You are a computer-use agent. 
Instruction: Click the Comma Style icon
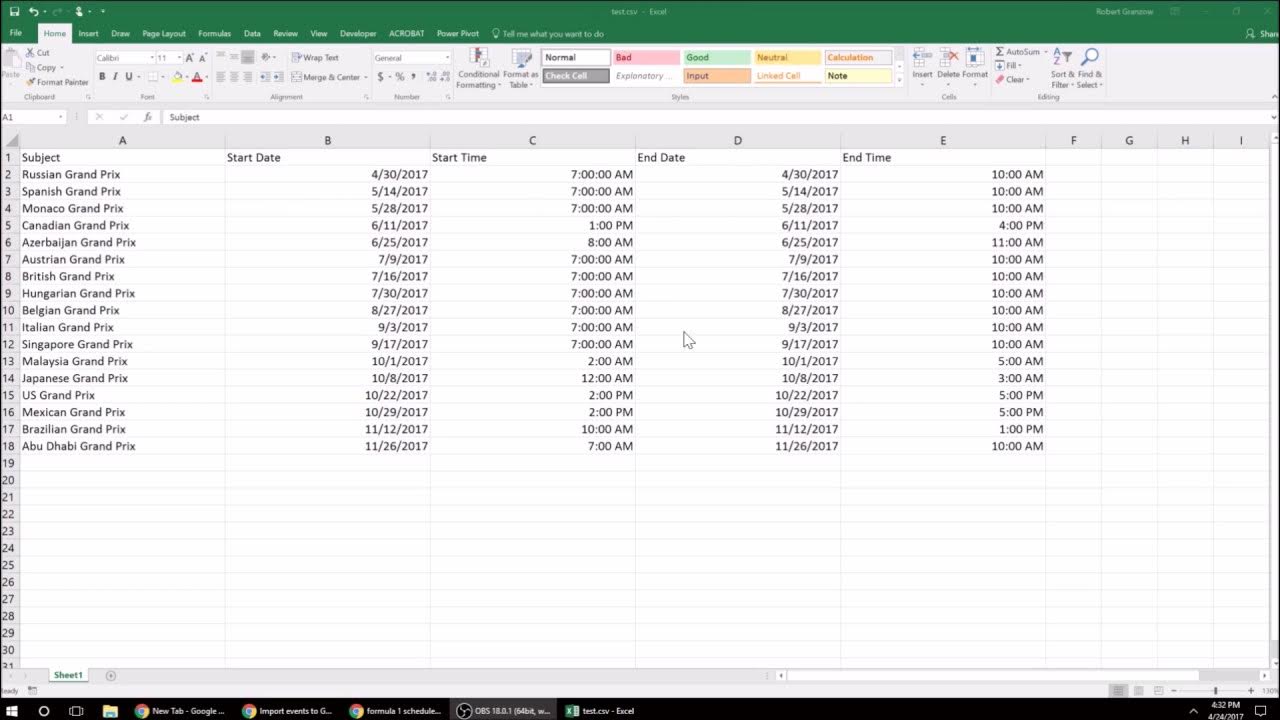pos(413,77)
